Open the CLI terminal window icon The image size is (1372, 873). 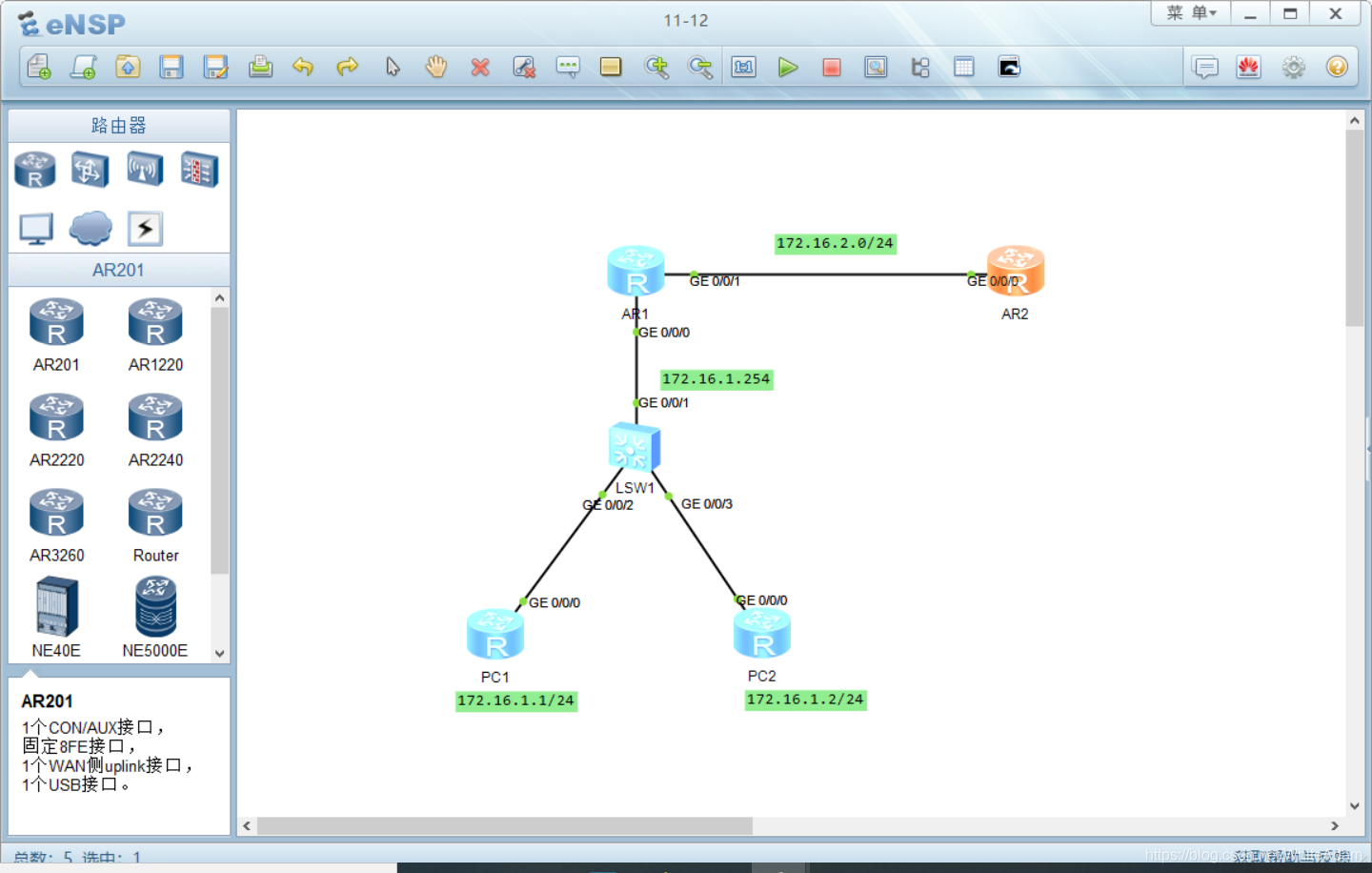pyautogui.click(x=1009, y=67)
